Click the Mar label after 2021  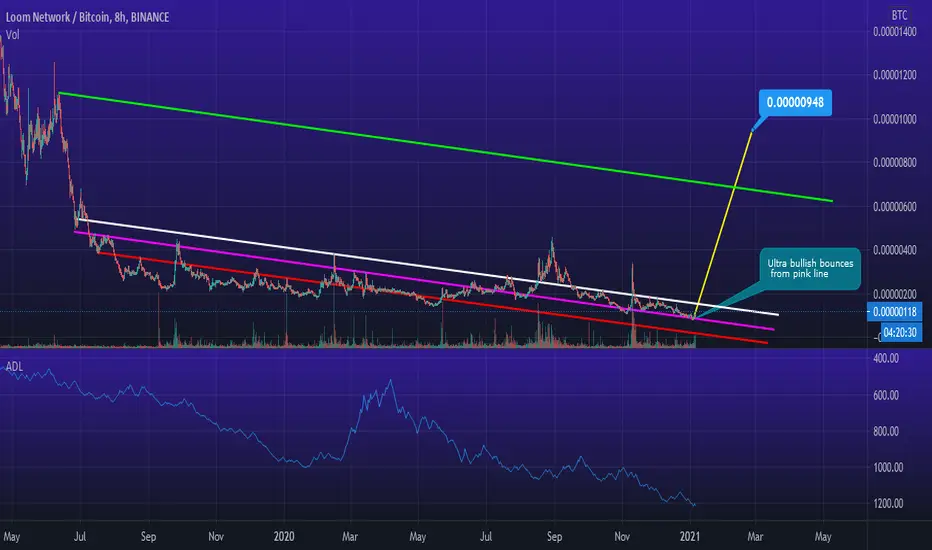click(x=755, y=536)
